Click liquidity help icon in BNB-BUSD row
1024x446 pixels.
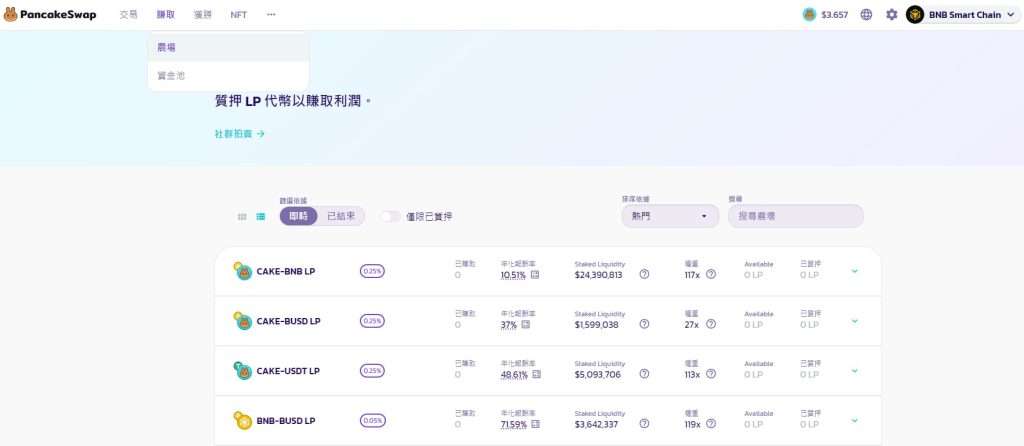644,423
